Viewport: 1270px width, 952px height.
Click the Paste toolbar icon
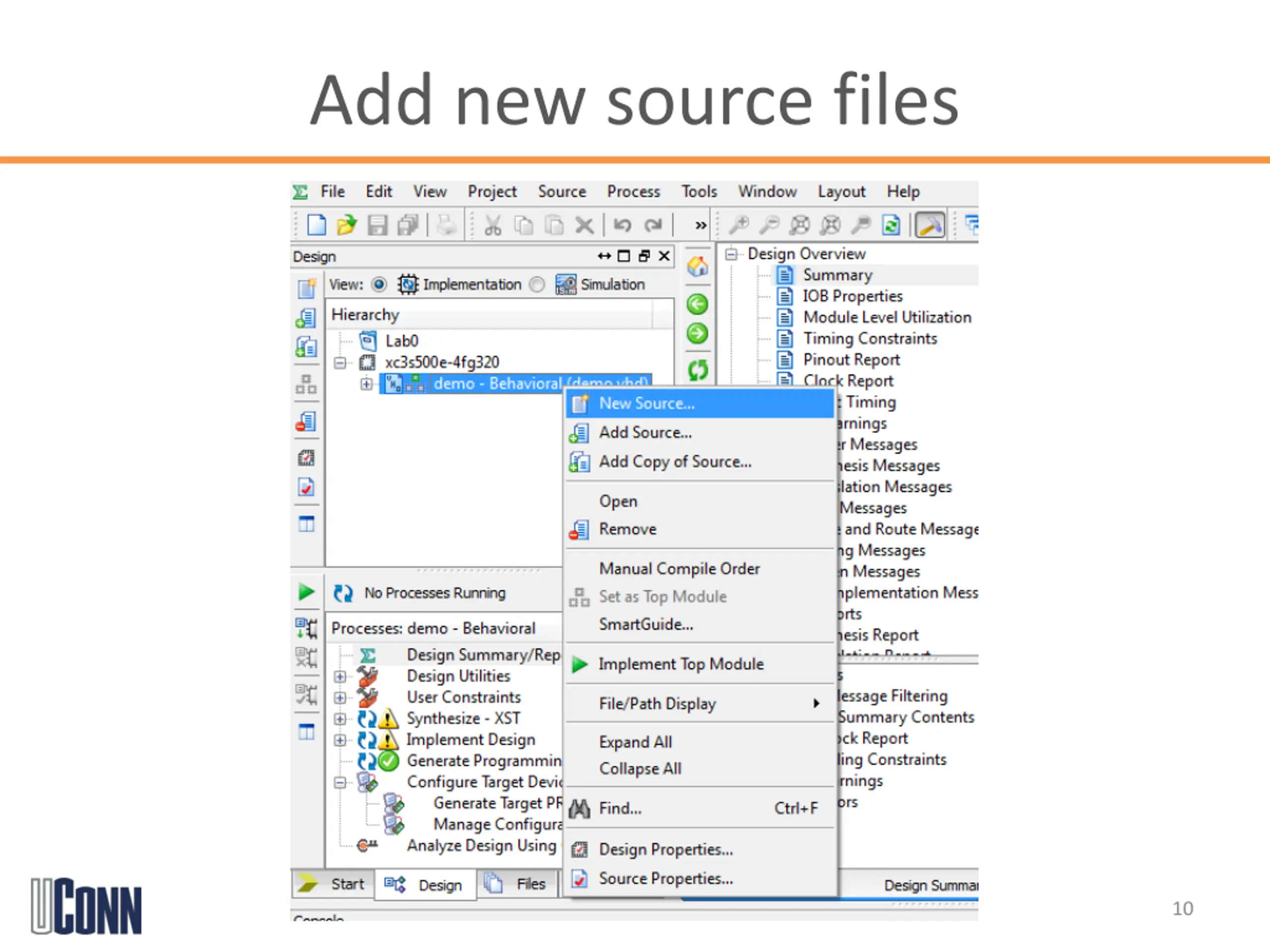554,225
